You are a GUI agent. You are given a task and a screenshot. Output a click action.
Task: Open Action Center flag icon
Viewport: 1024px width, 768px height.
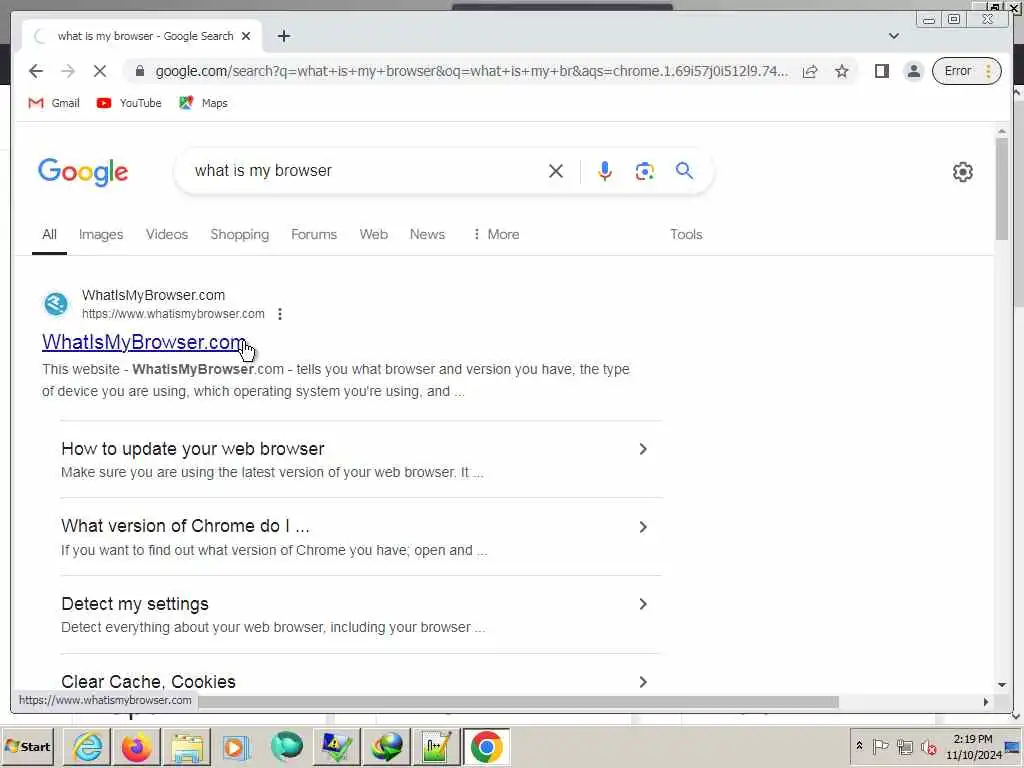coord(880,746)
